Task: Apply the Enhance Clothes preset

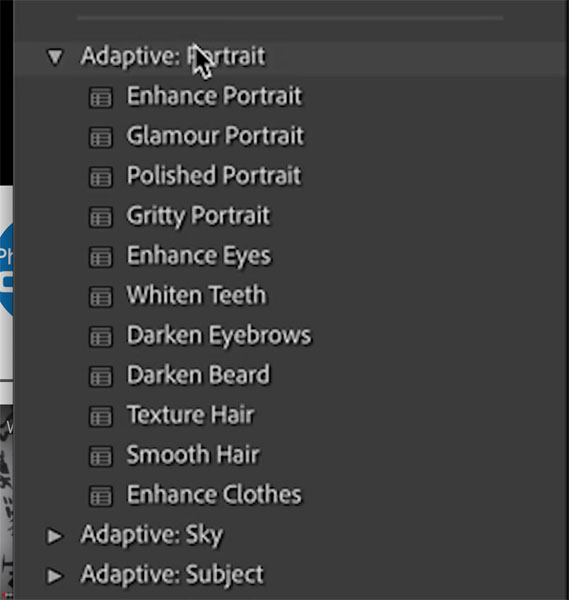Action: [214, 494]
